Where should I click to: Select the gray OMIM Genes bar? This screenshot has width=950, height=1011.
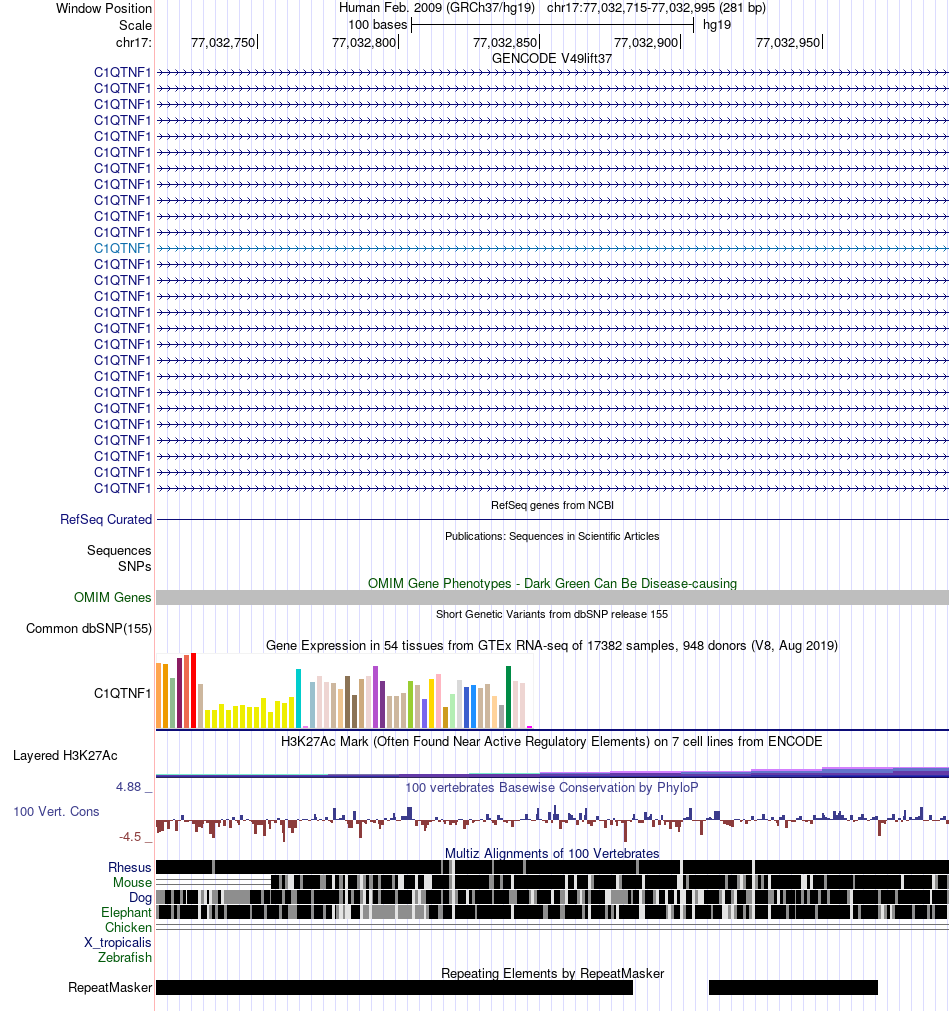point(552,597)
